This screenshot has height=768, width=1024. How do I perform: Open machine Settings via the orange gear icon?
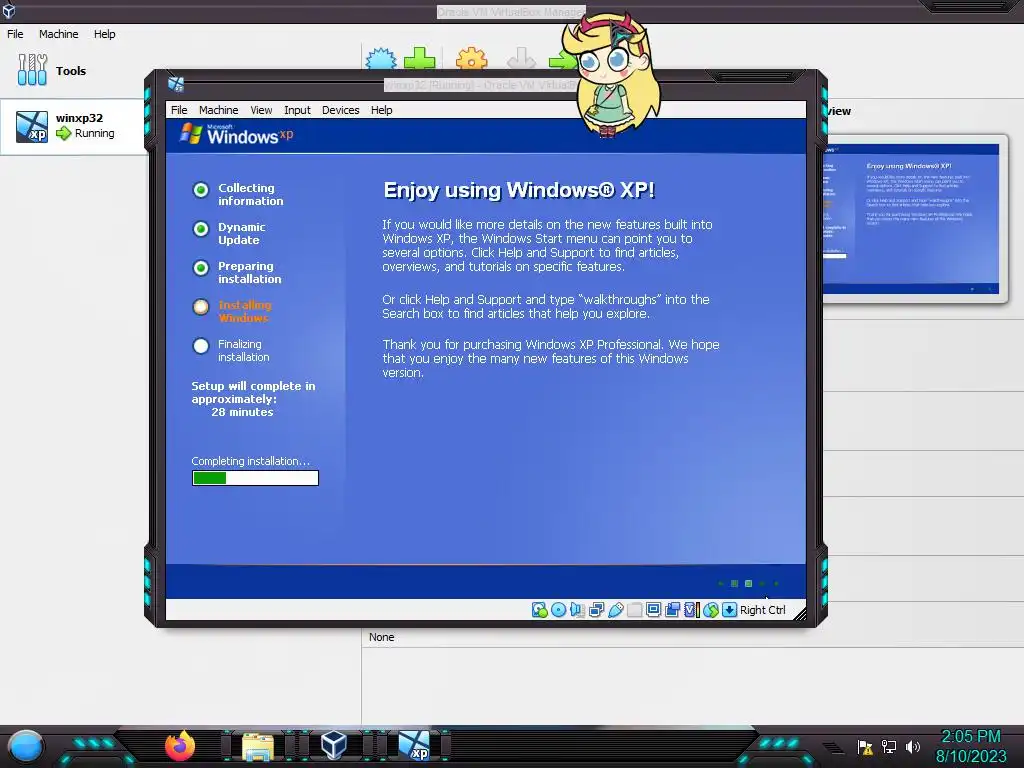point(472,59)
